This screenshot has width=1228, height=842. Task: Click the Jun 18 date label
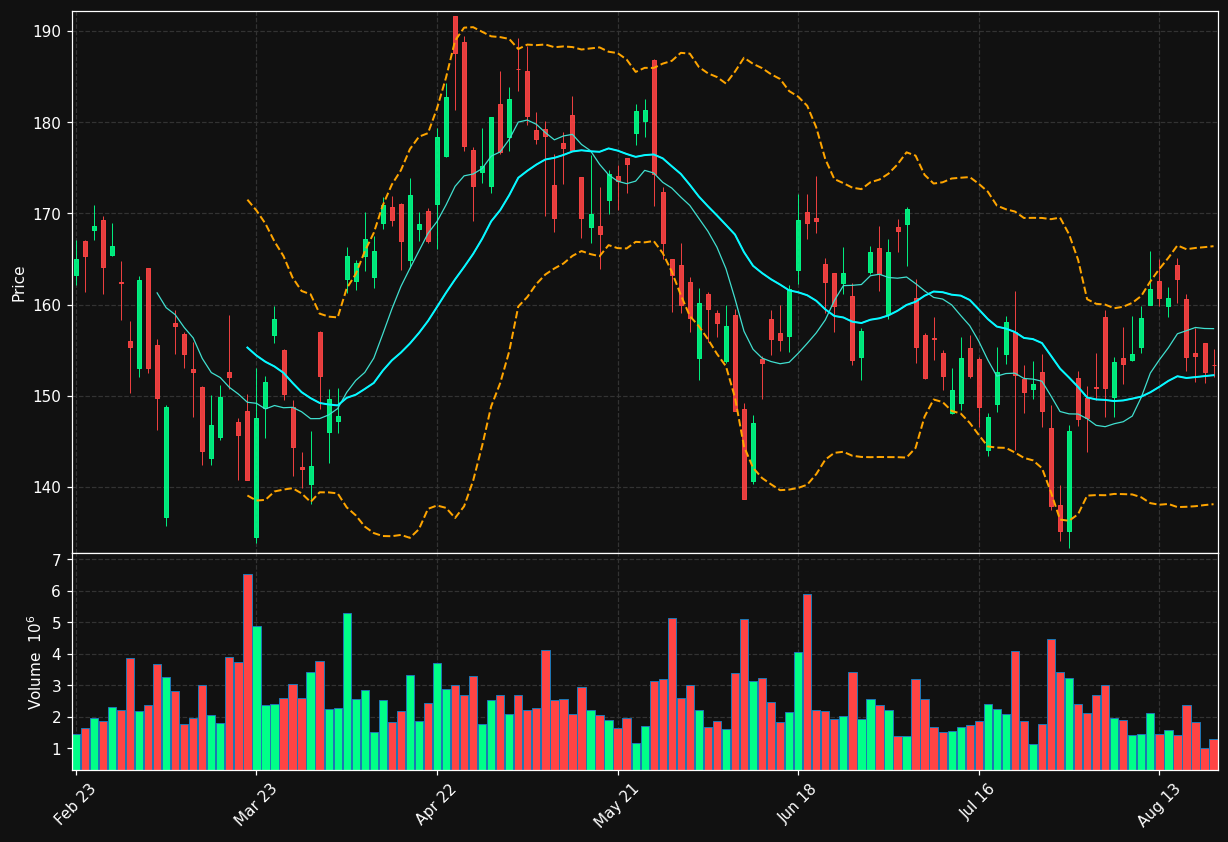coord(798,805)
